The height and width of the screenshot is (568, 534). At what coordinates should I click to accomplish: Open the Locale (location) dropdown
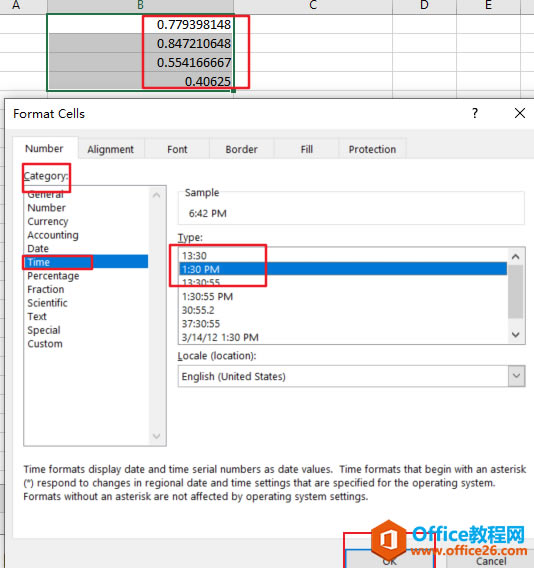pyautogui.click(x=516, y=376)
